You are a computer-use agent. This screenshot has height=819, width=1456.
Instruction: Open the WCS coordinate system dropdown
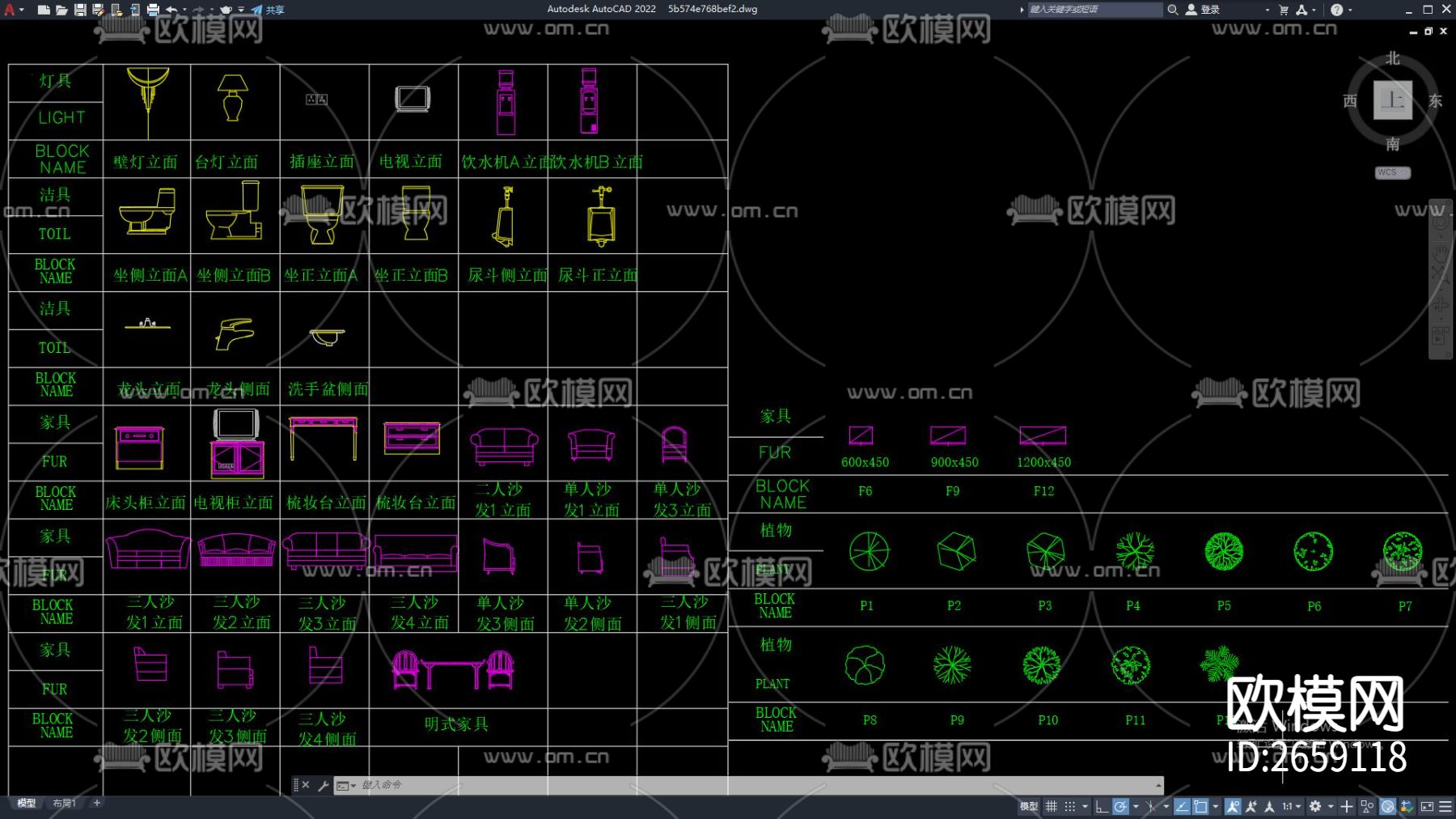point(1393,172)
